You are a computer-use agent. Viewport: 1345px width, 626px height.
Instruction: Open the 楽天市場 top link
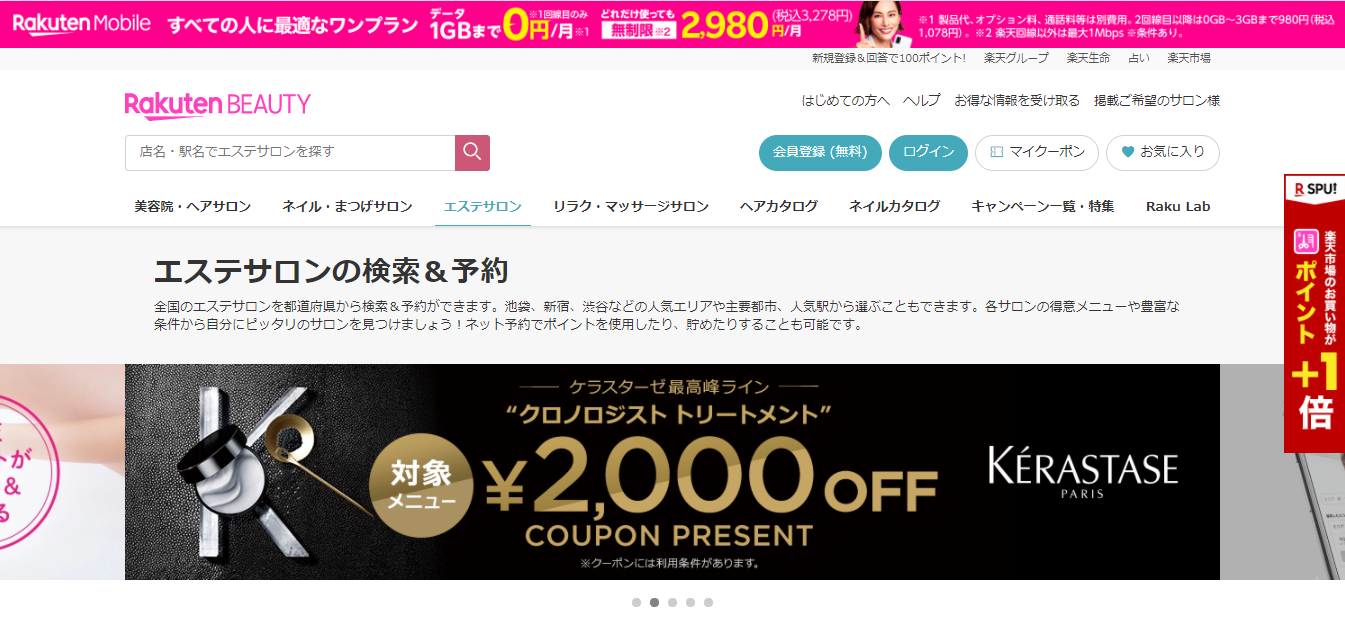(x=1189, y=58)
